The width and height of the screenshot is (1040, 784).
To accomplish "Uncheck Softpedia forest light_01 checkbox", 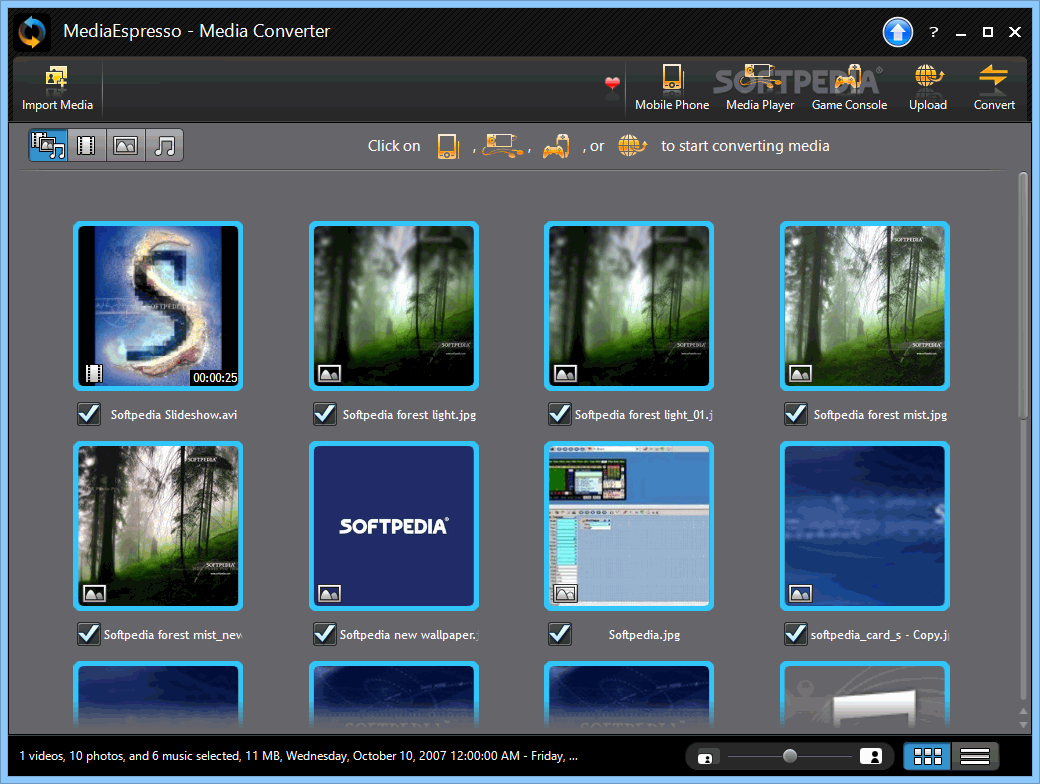I will coord(560,414).
